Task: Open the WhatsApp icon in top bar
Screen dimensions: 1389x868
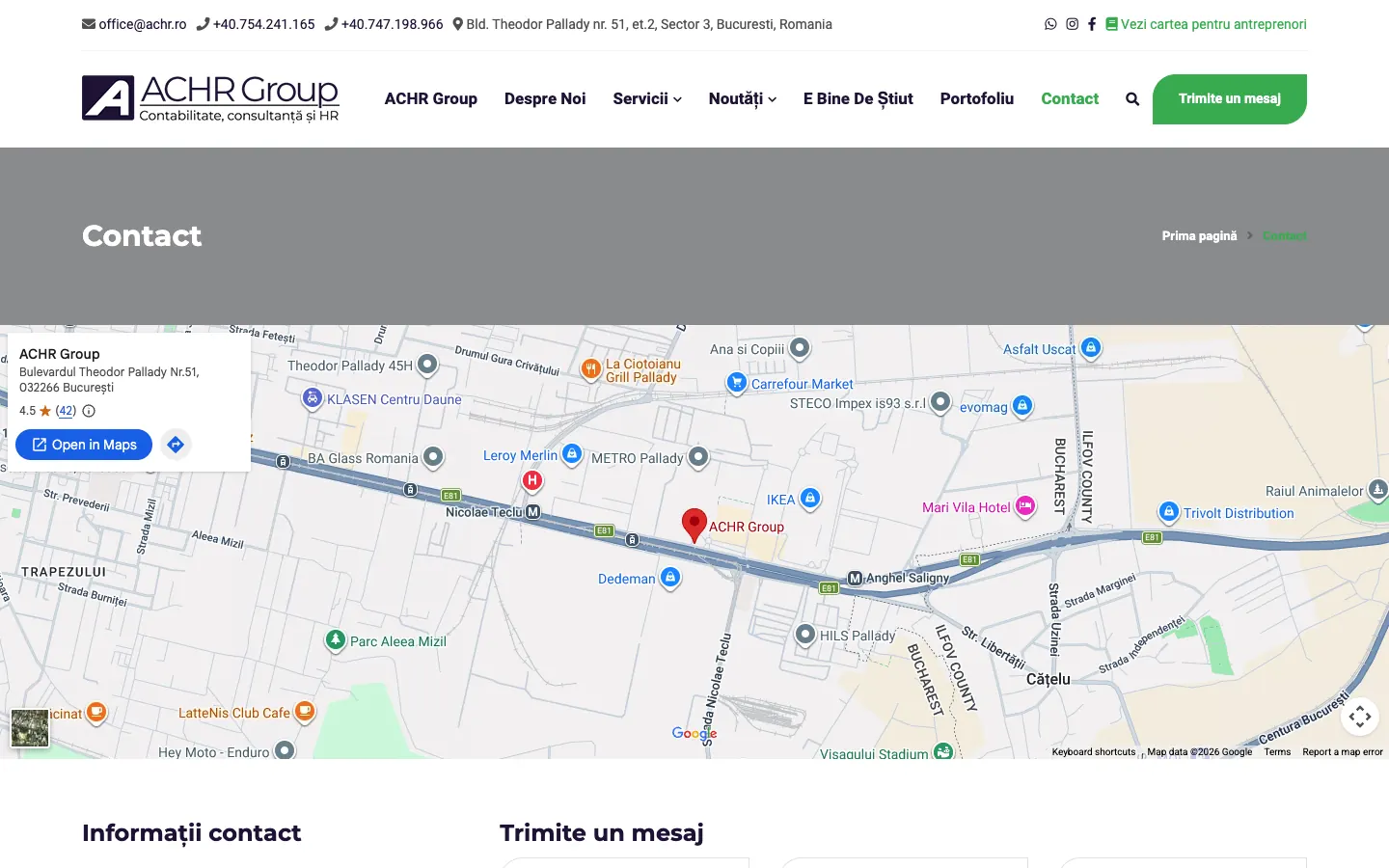Action: pos(1050,24)
